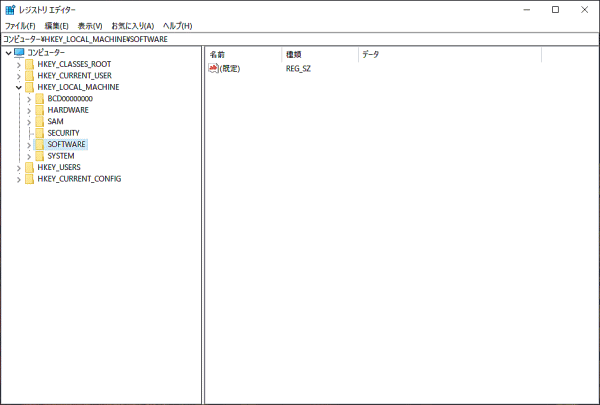Maximize the Registry Editor window
600x405 pixels.
tap(556, 10)
